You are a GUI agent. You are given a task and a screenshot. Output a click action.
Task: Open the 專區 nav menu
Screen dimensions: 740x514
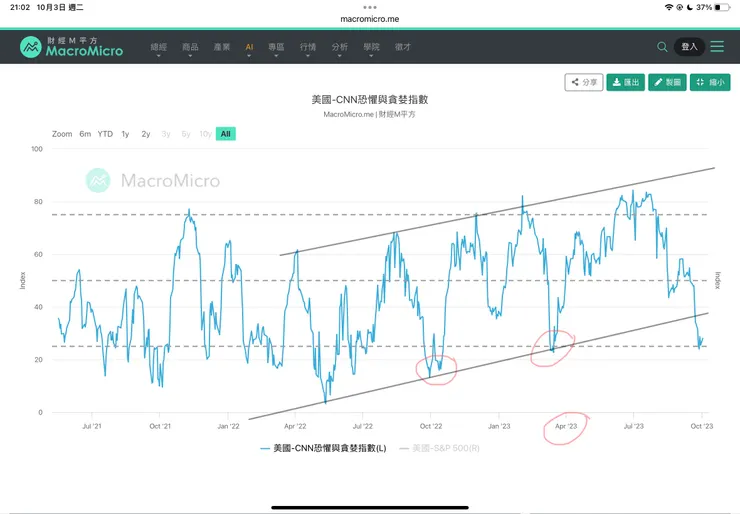click(276, 47)
